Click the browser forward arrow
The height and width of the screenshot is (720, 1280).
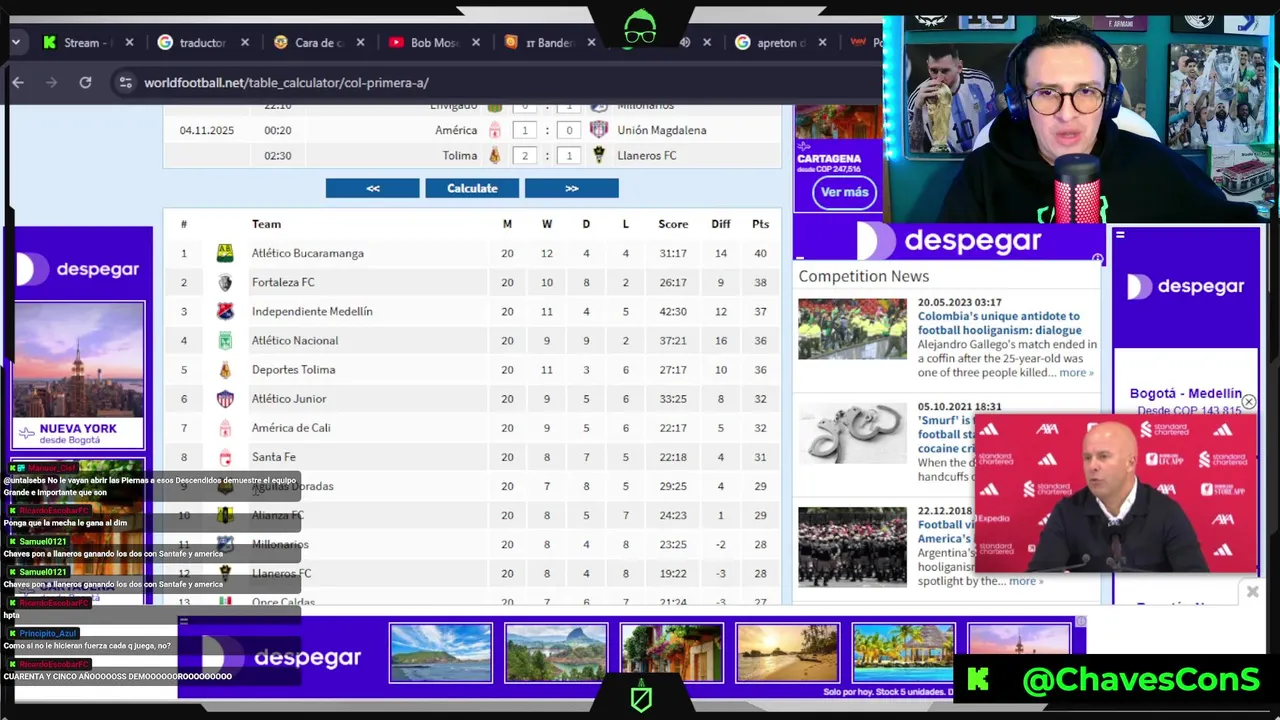[52, 83]
